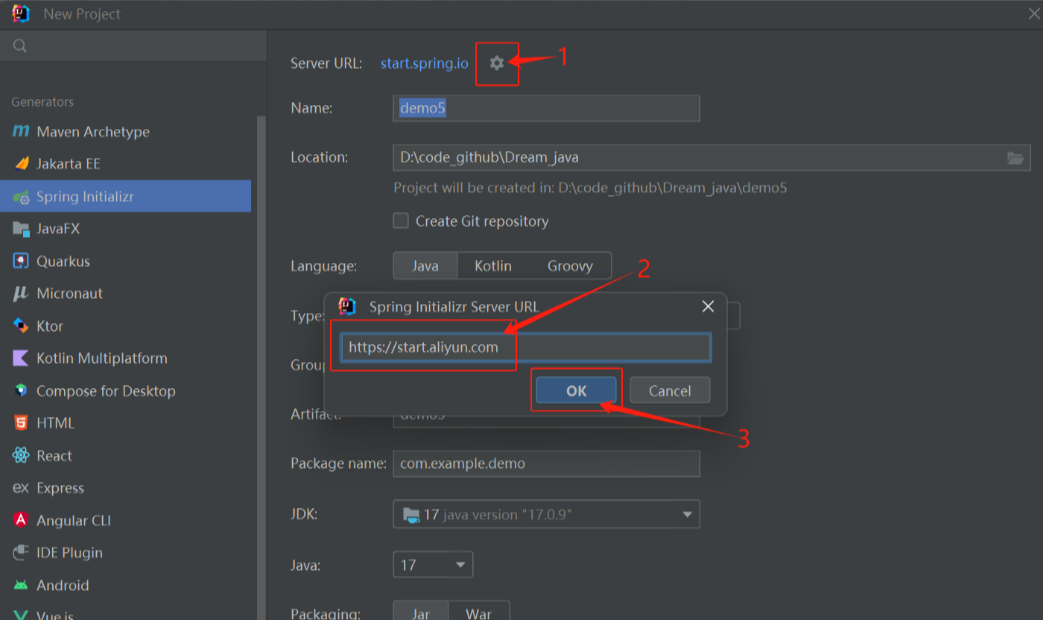Select Java language option
Image resolution: width=1043 pixels, height=620 pixels.
425,265
